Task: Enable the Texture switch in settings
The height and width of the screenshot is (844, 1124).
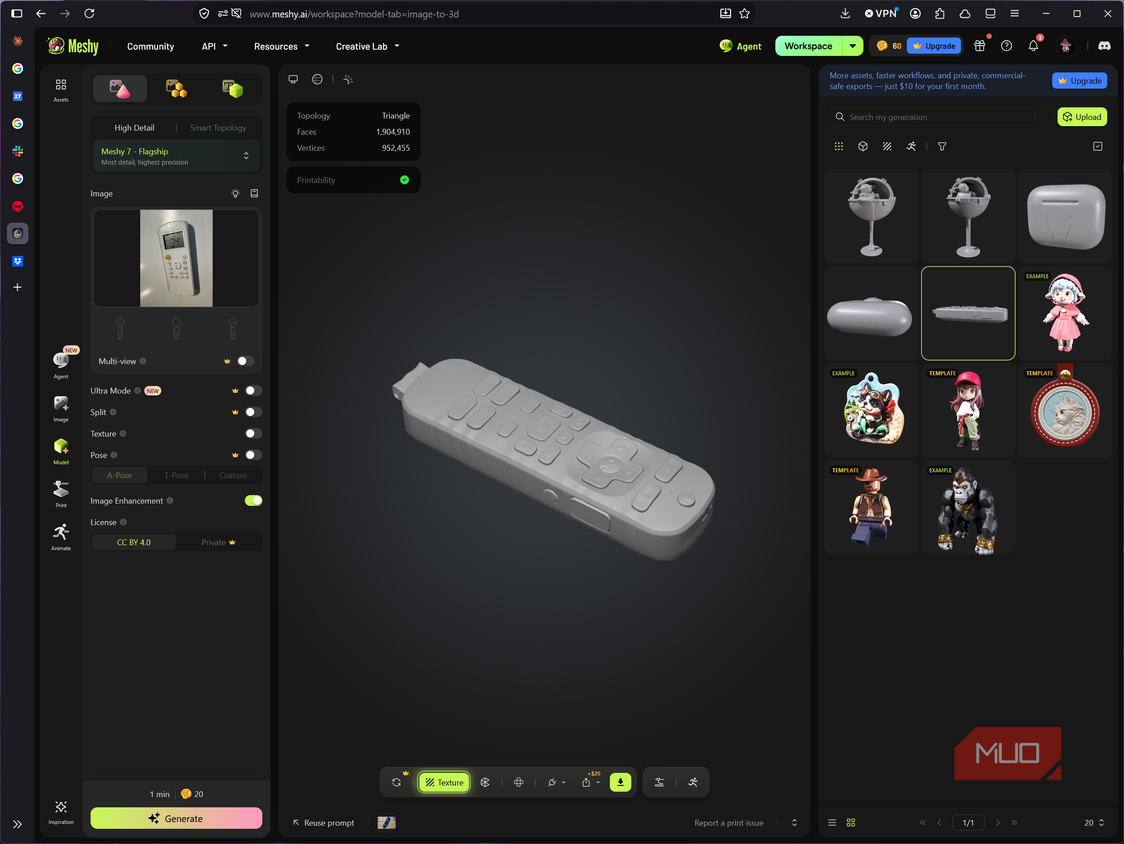Action: (x=253, y=434)
